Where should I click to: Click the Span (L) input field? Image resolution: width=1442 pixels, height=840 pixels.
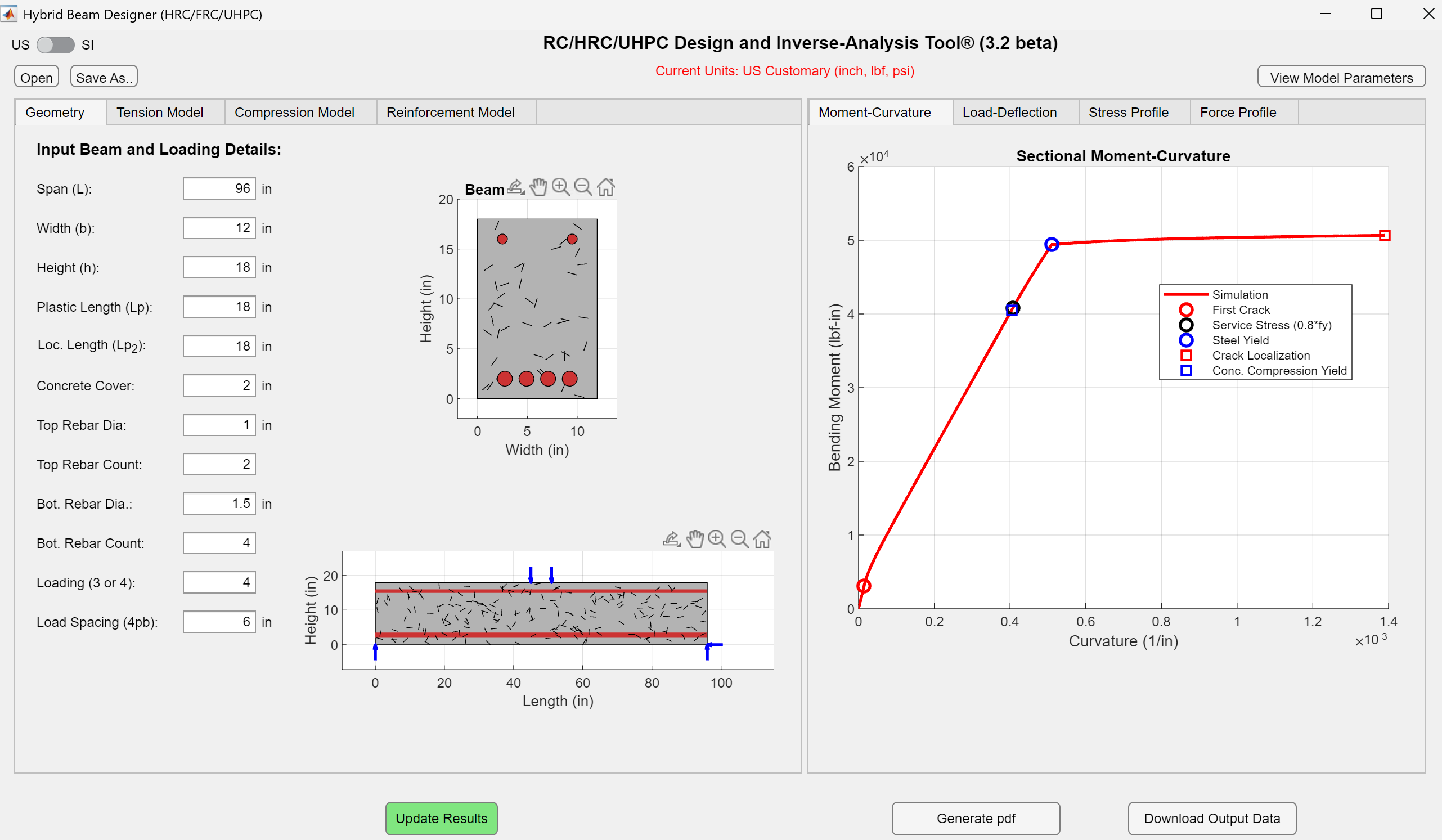(x=219, y=189)
